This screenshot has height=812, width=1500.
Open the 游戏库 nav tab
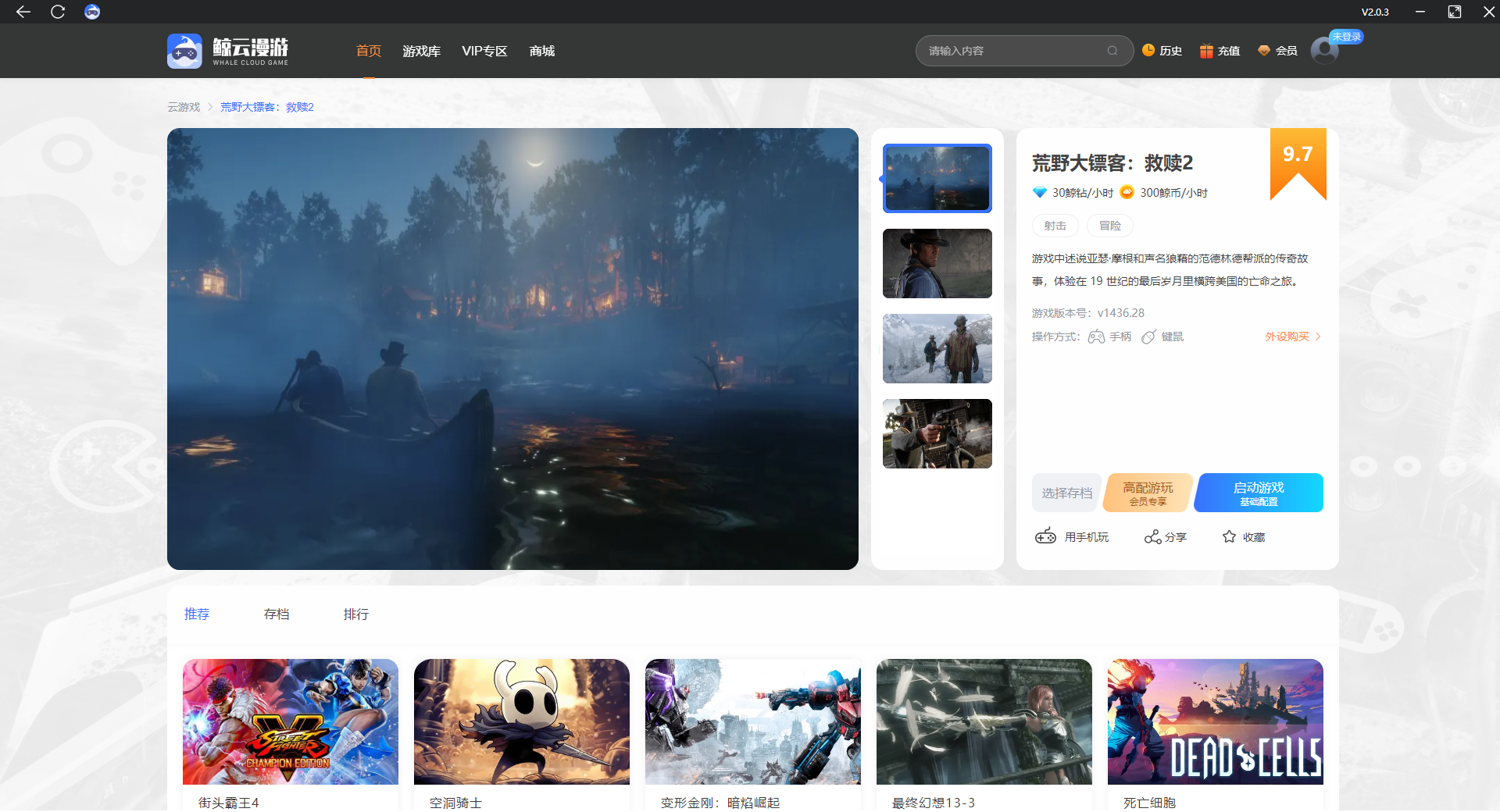point(422,51)
